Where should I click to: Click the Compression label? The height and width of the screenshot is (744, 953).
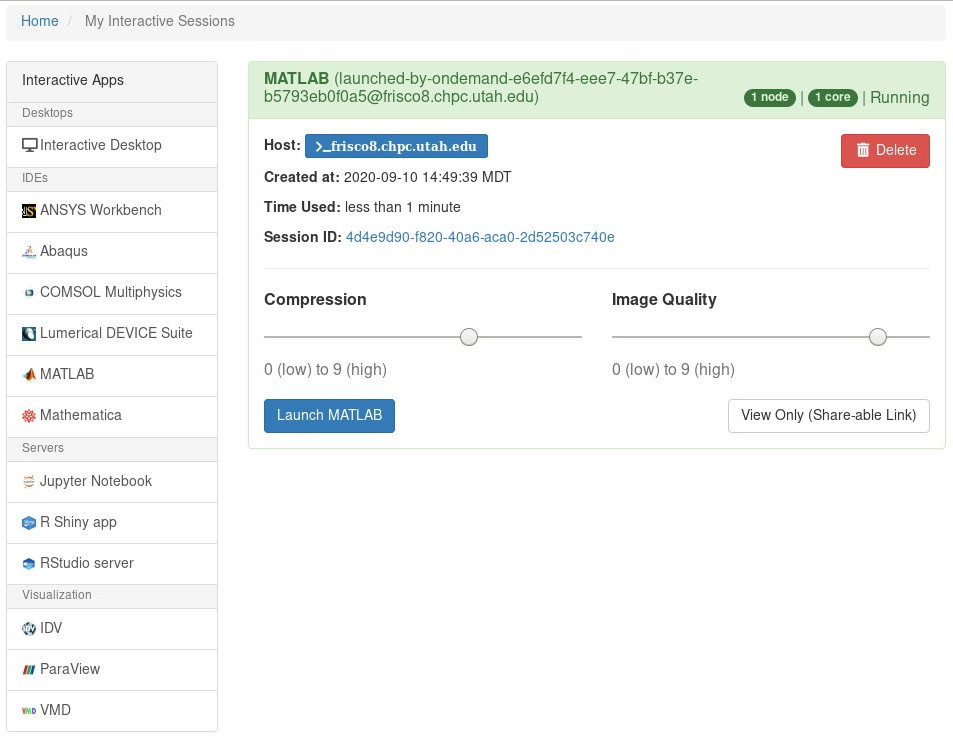[x=315, y=300]
